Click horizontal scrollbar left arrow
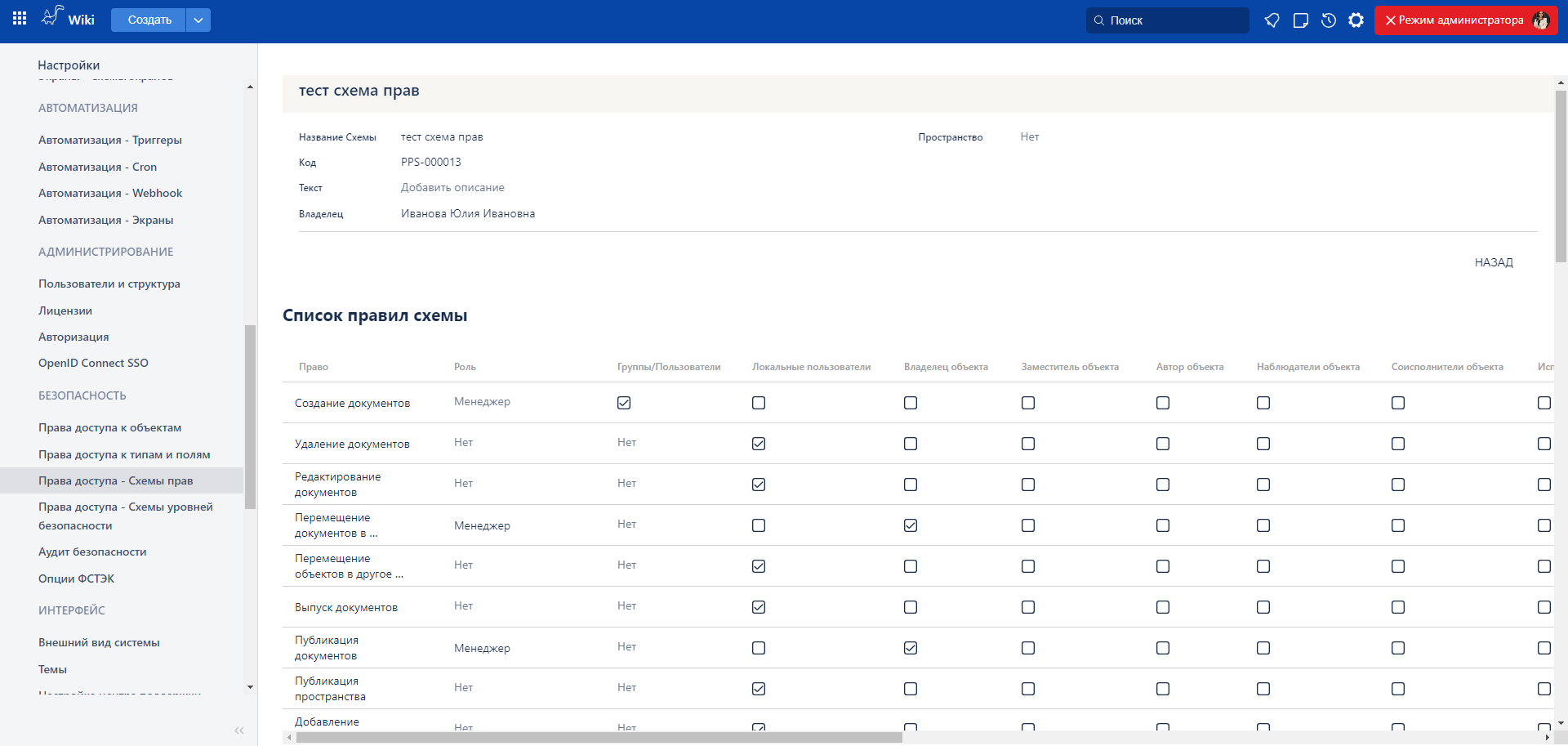Viewport: 1568px width, 746px height. coord(288,737)
